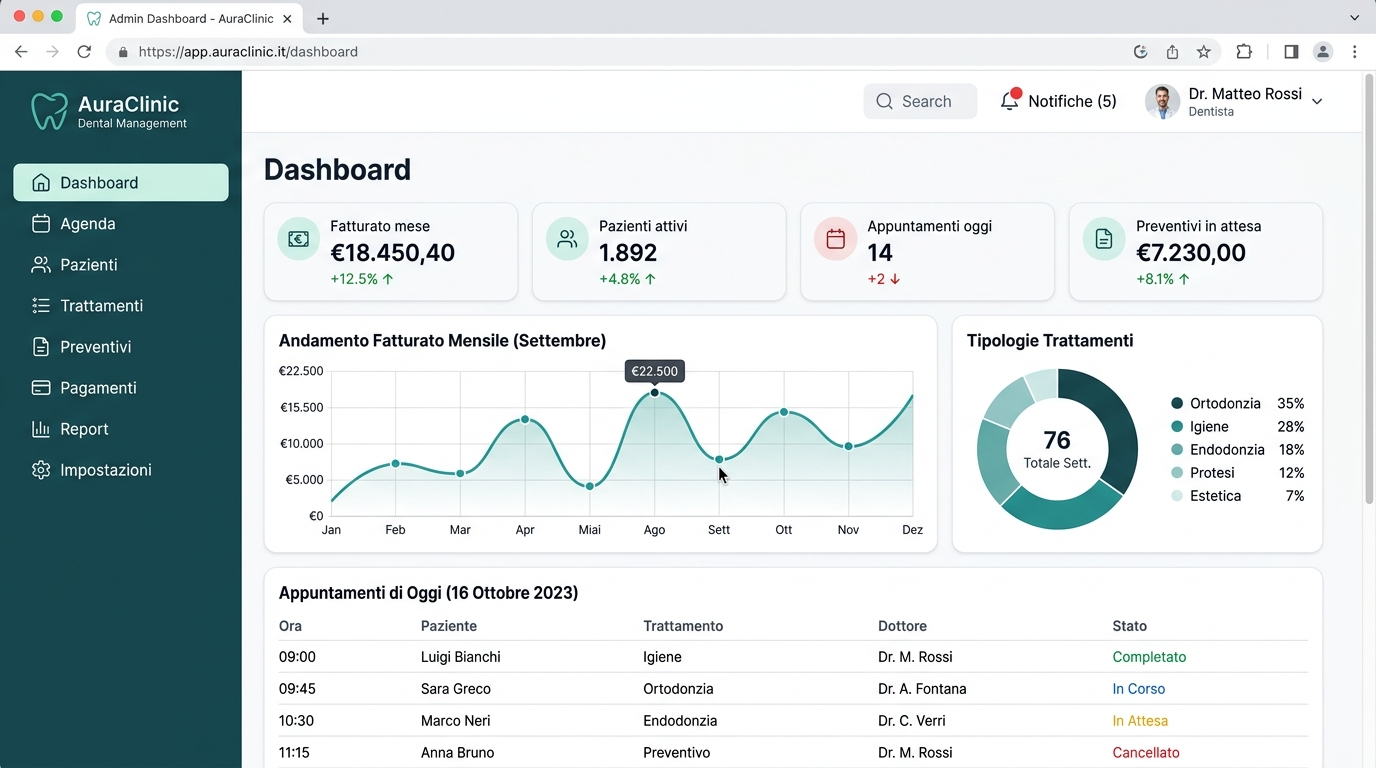Click patient name Marco Neri
The width and height of the screenshot is (1376, 768).
455,721
